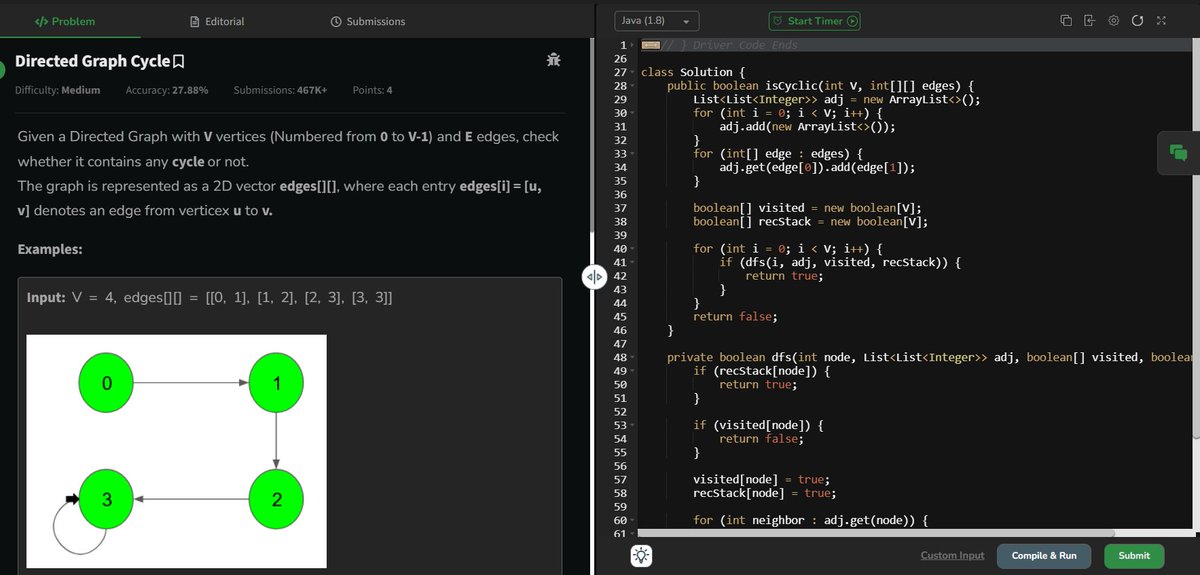Copy code using the copy icon
This screenshot has width=1200, height=575.
(1066, 21)
